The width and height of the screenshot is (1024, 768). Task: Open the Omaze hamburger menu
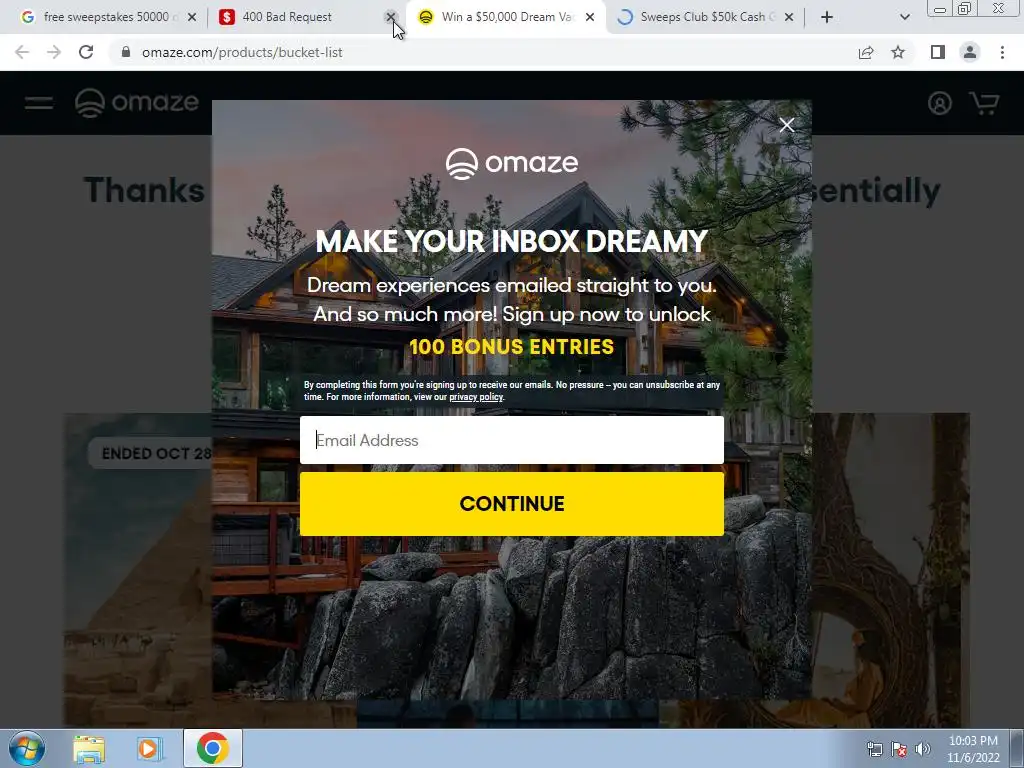tap(39, 103)
